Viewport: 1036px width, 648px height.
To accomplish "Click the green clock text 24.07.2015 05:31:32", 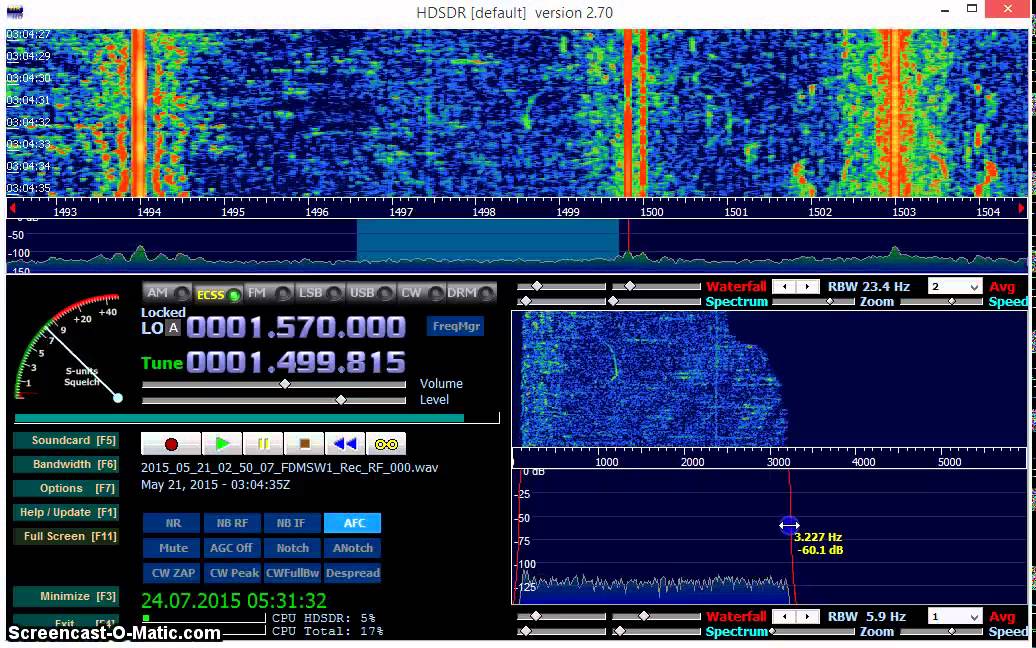I will 234,600.
